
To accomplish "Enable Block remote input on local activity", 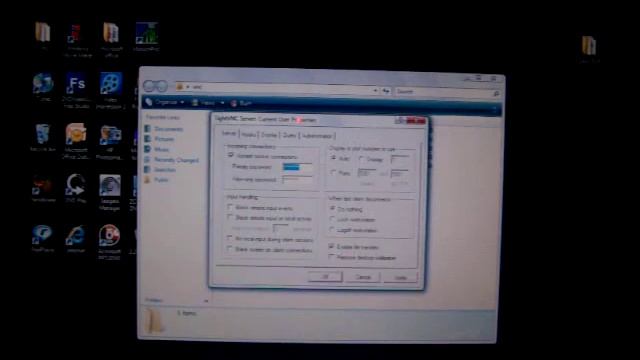I will (x=231, y=218).
